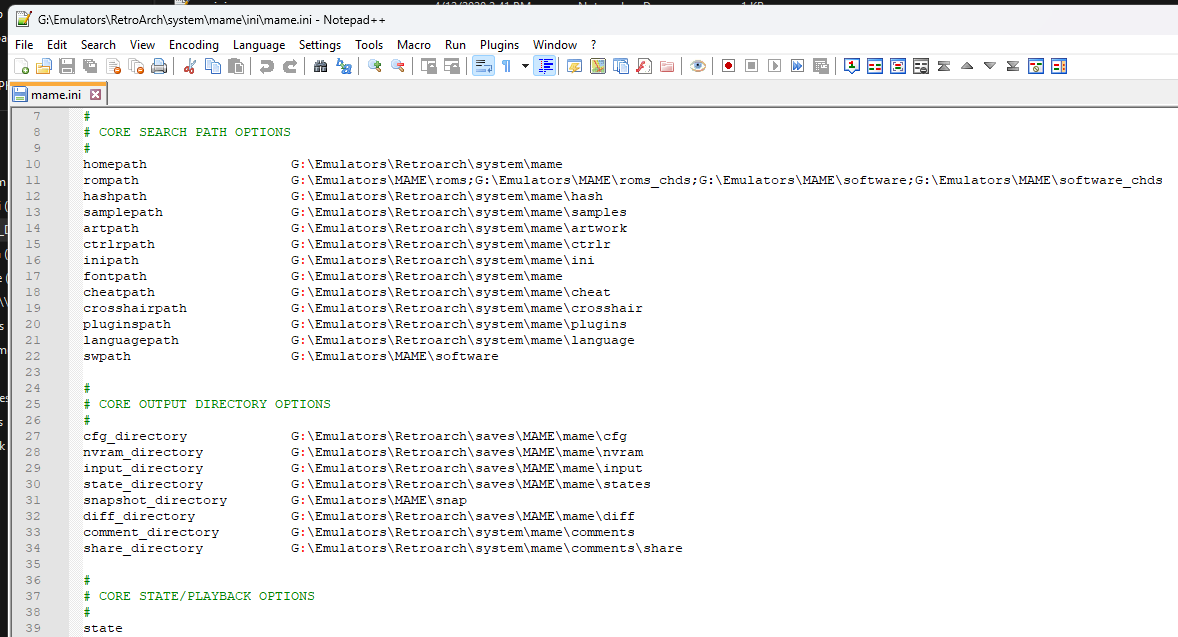Click the Compare files plugin icon
Image resolution: width=1178 pixels, height=637 pixels.
pyautogui.click(x=875, y=67)
